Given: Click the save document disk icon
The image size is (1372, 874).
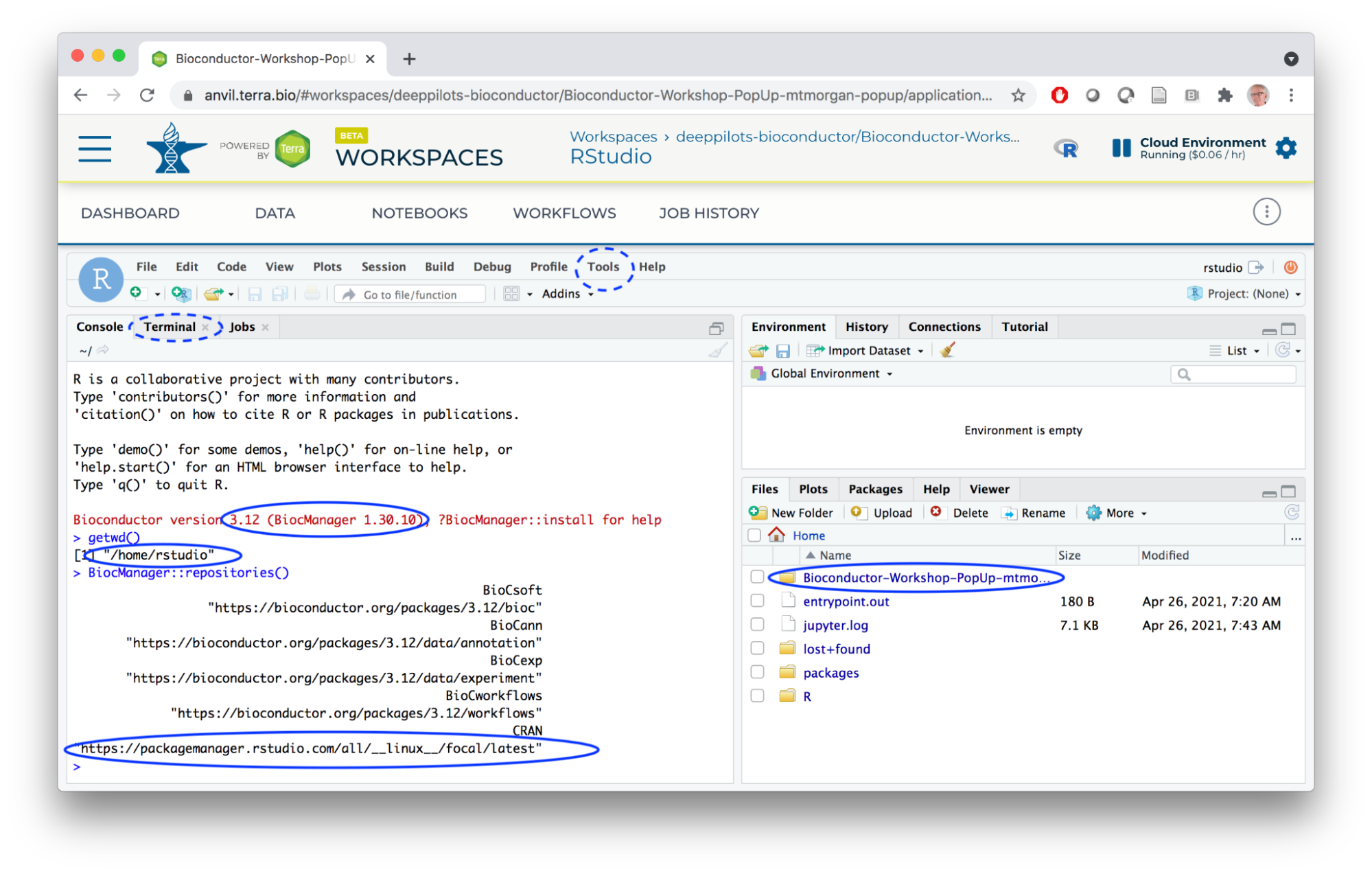Looking at the screenshot, I should (255, 294).
